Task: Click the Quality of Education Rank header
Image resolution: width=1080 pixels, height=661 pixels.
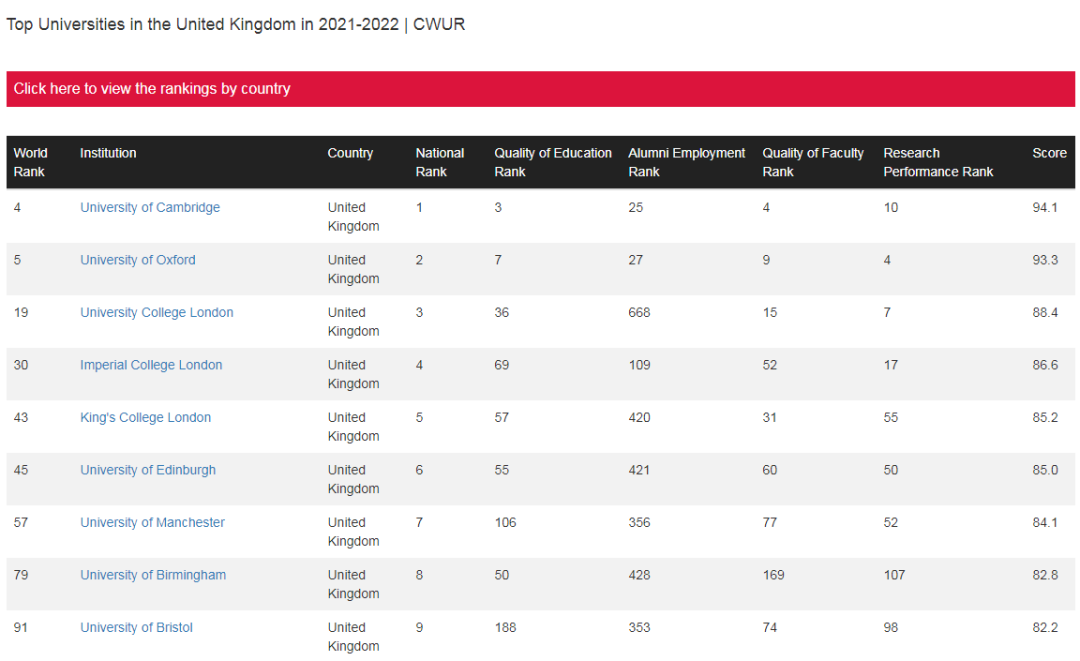Action: tap(552, 162)
